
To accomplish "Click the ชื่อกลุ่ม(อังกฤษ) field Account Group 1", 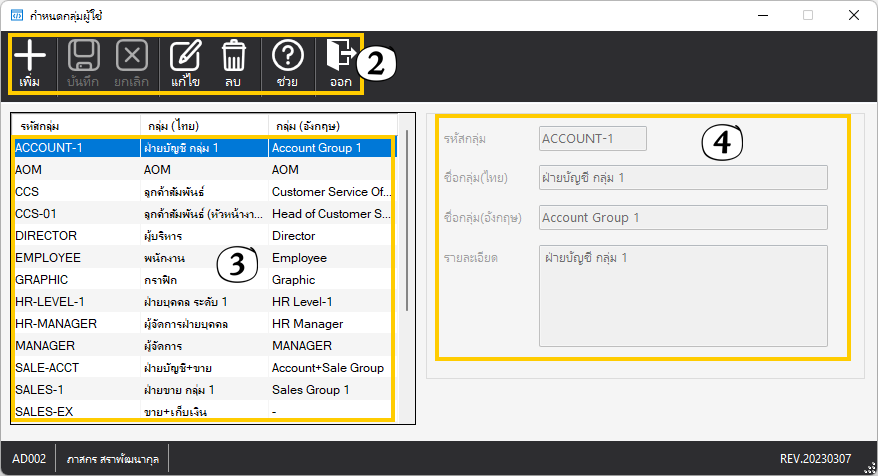I will [683, 218].
